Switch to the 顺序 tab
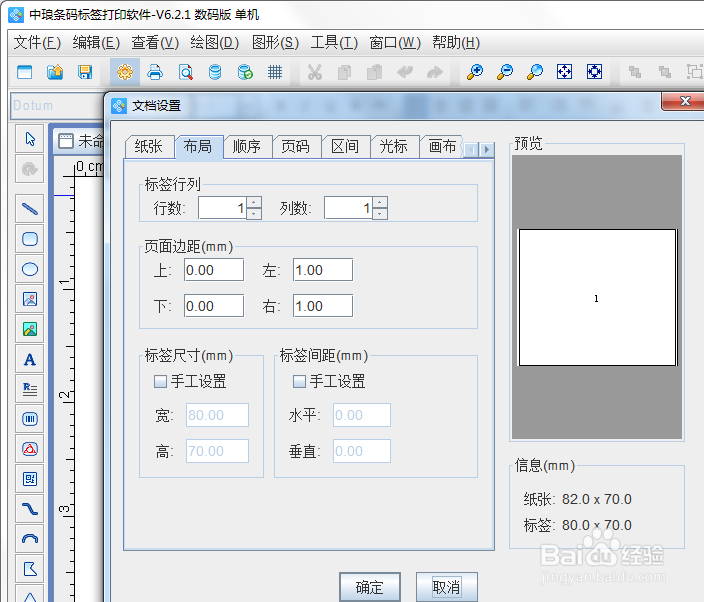704x602 pixels. pos(246,146)
